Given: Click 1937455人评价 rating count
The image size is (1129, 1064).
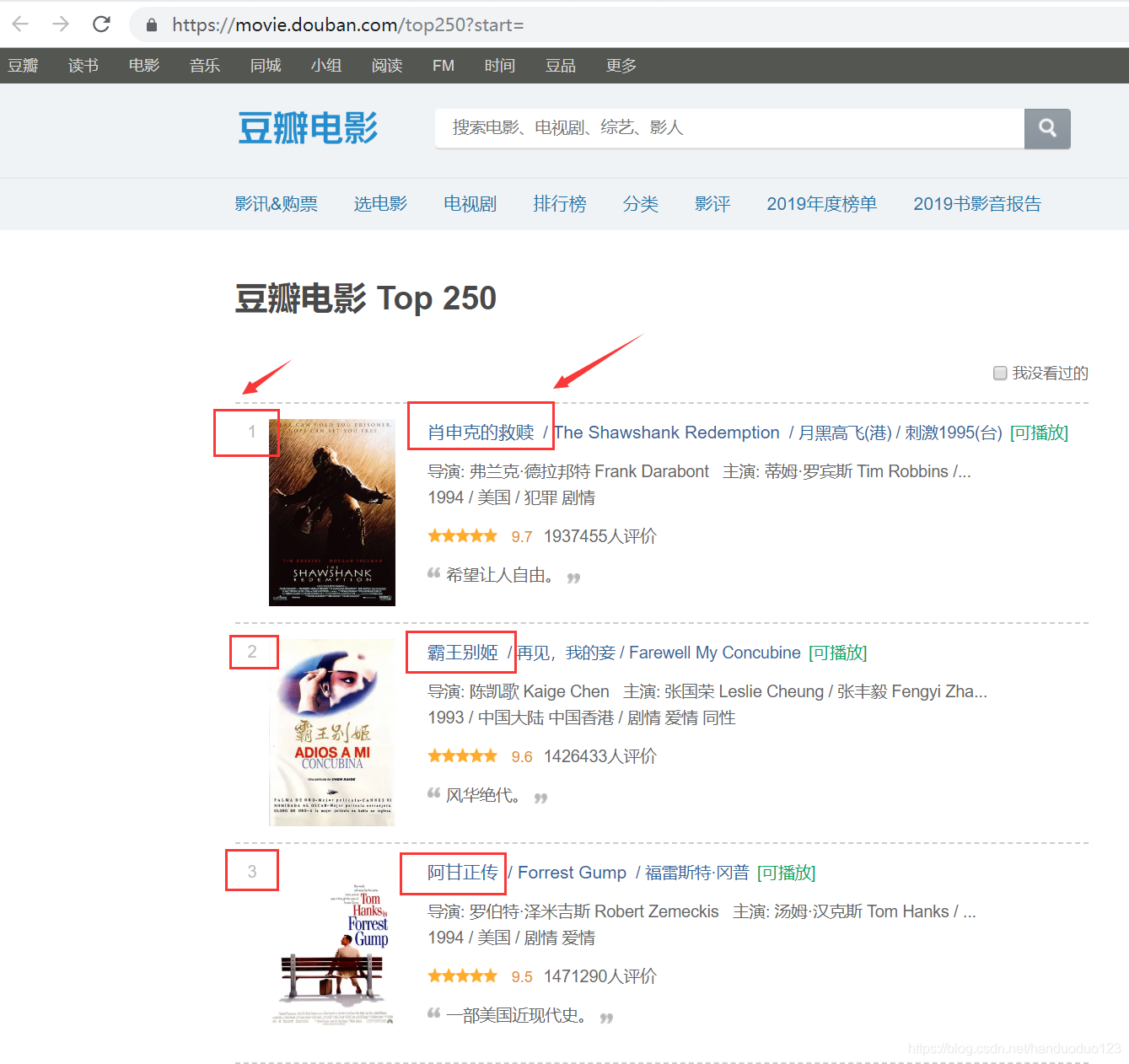Looking at the screenshot, I should [600, 536].
